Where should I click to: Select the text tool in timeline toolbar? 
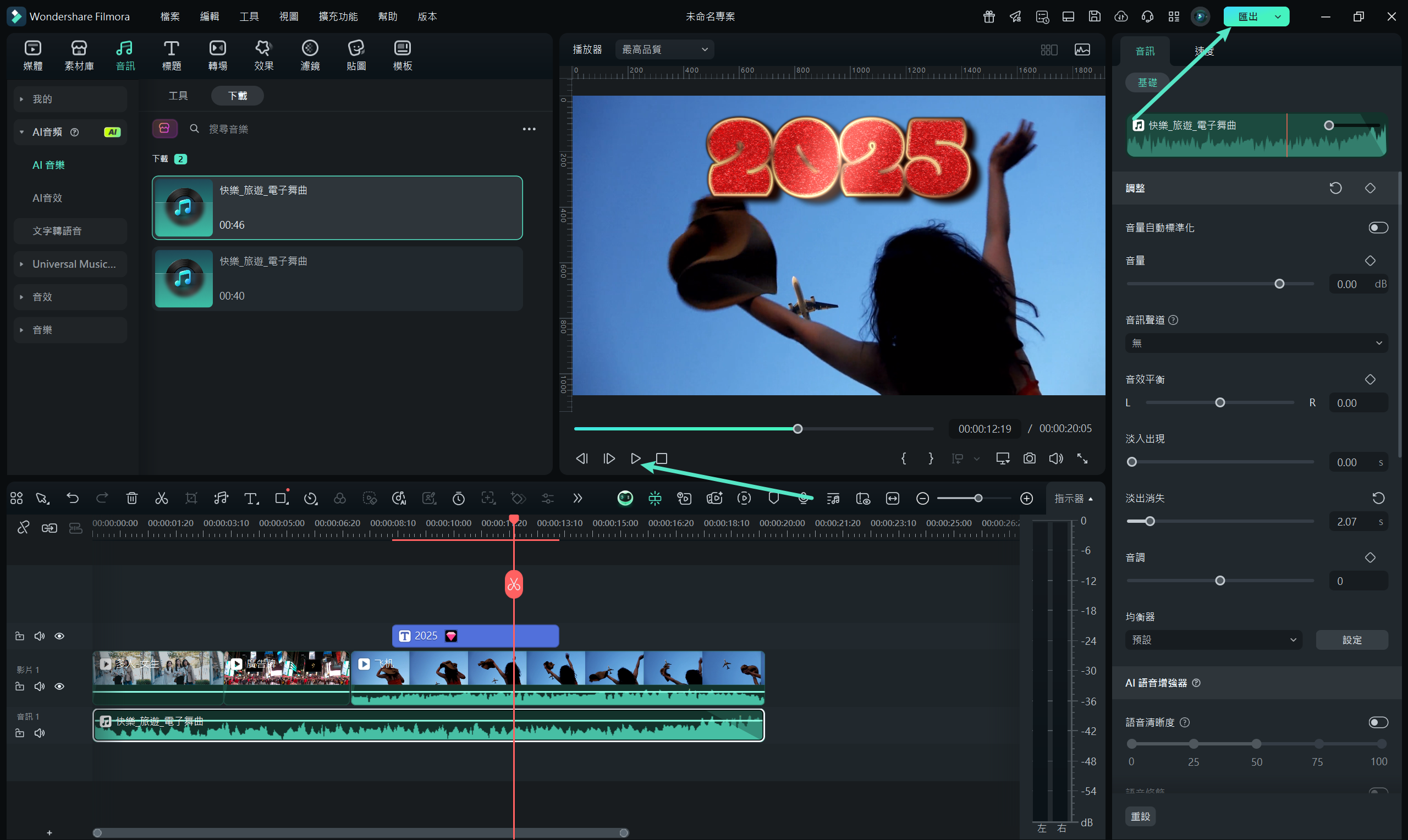pos(251,498)
